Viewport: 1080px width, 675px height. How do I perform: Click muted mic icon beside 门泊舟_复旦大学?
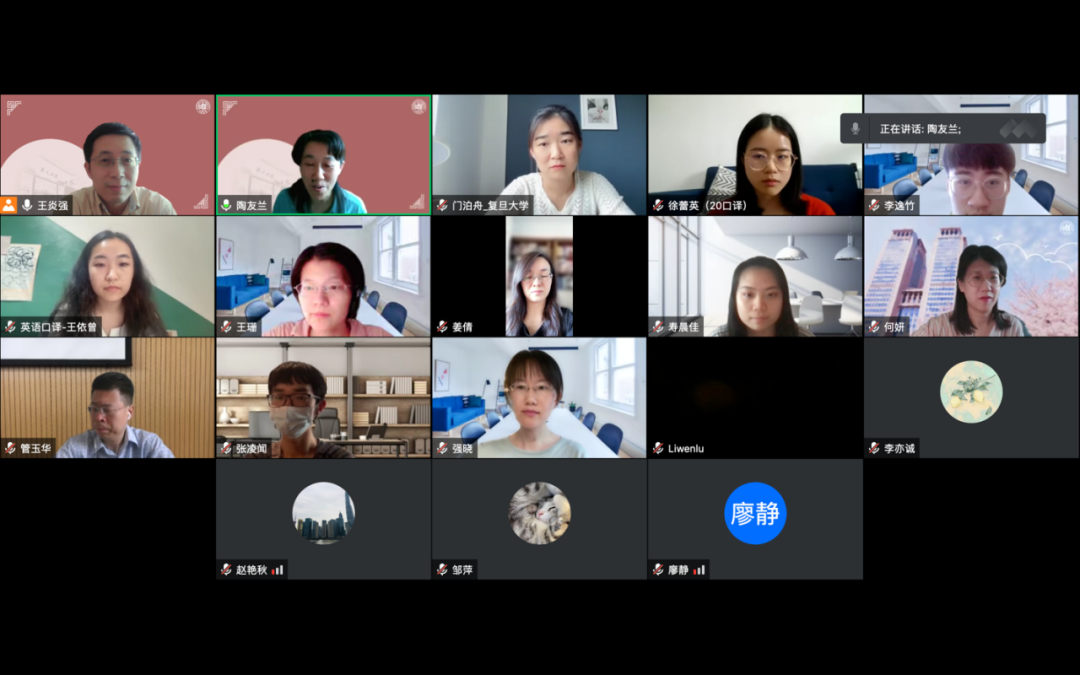[442, 205]
